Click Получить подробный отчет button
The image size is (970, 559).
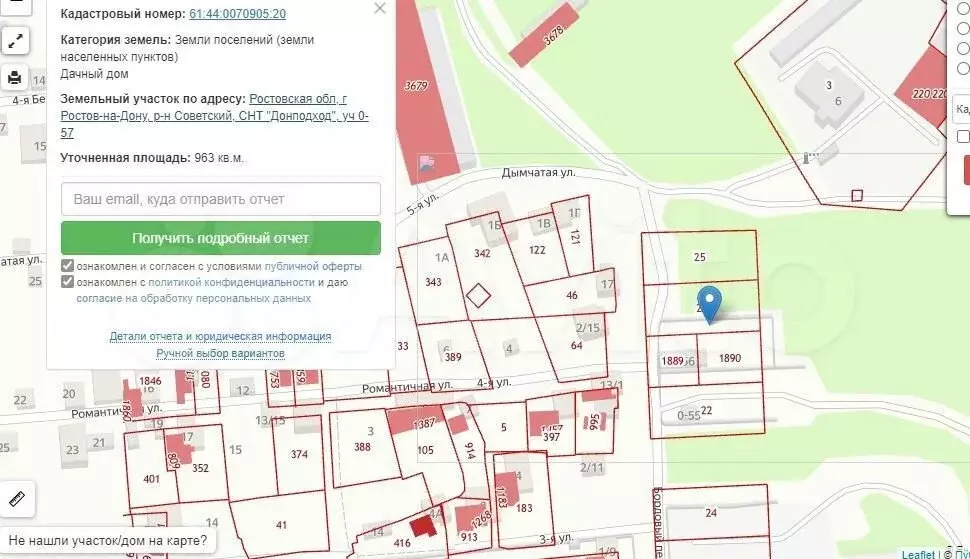click(221, 238)
